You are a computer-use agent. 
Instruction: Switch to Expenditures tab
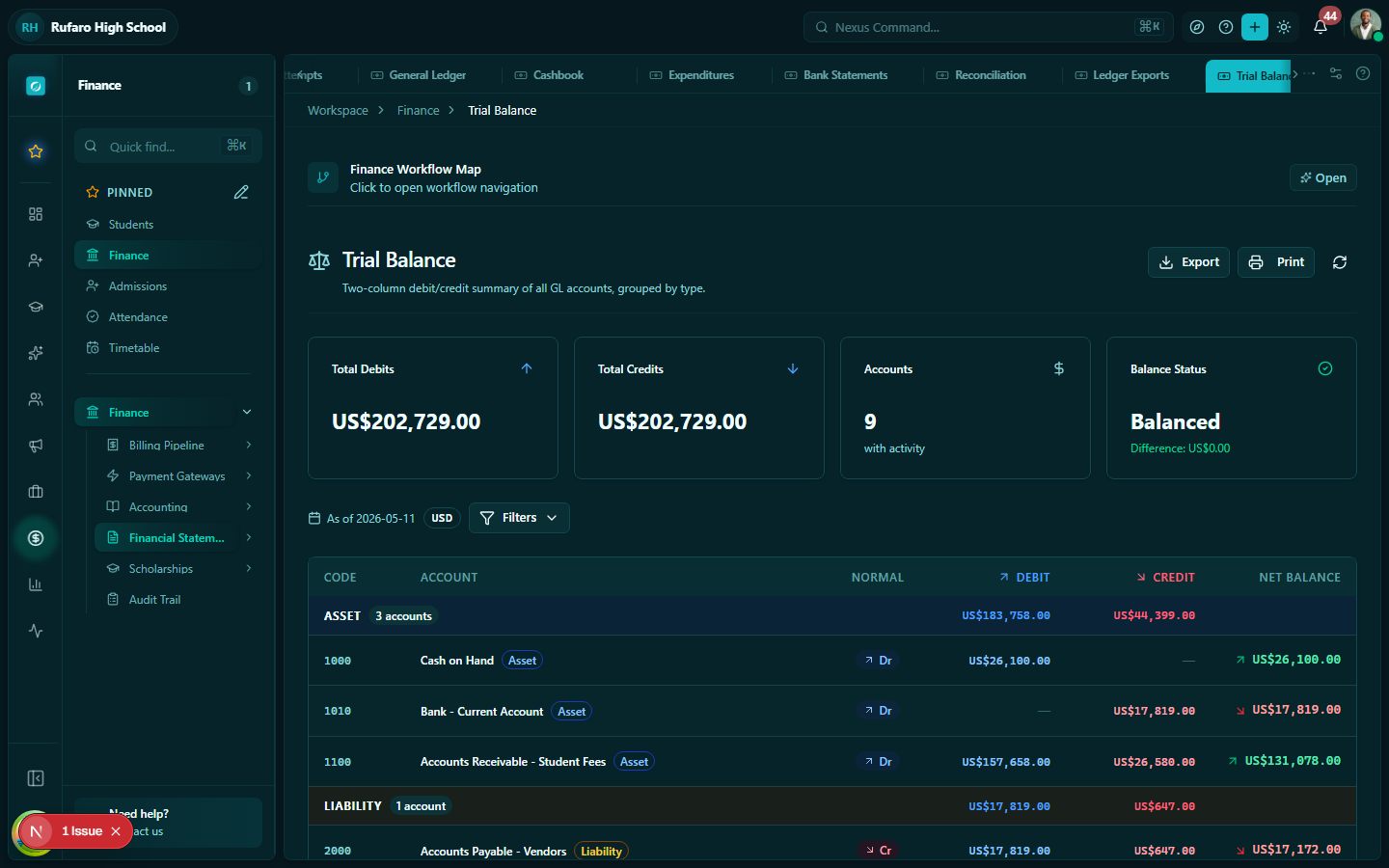pos(692,75)
